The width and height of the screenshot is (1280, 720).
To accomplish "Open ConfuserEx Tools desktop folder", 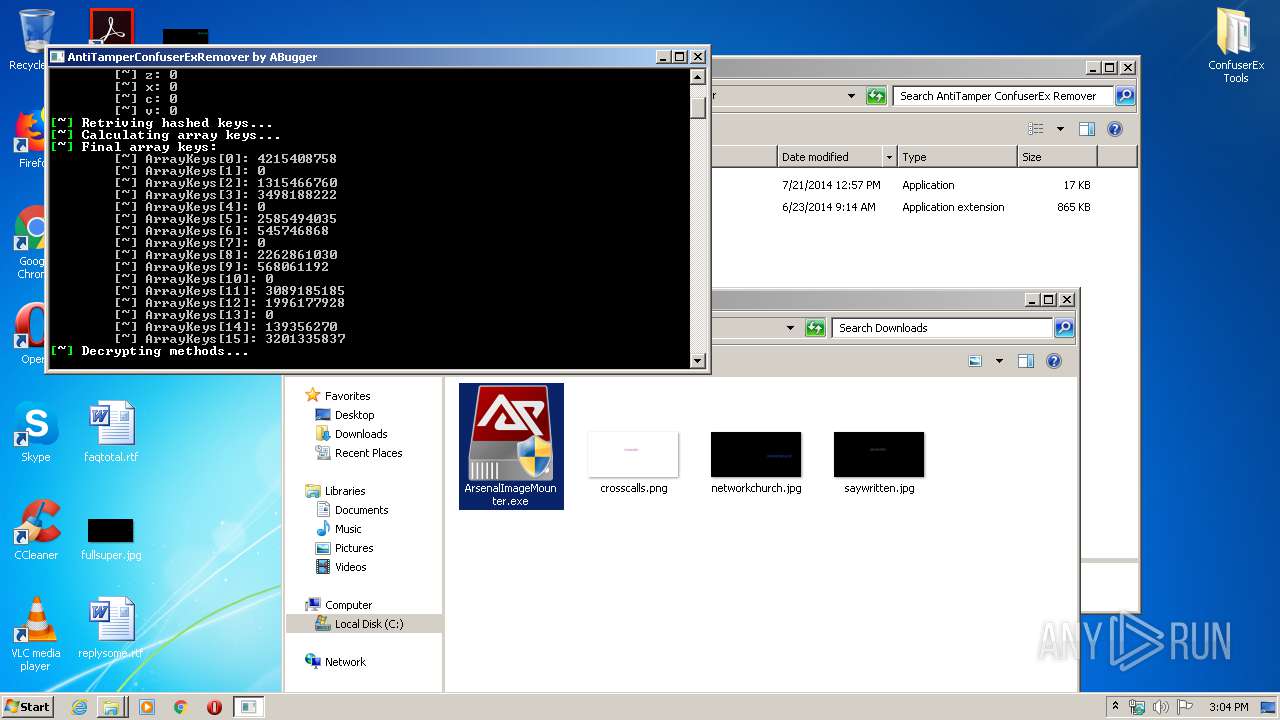I will tap(1236, 44).
